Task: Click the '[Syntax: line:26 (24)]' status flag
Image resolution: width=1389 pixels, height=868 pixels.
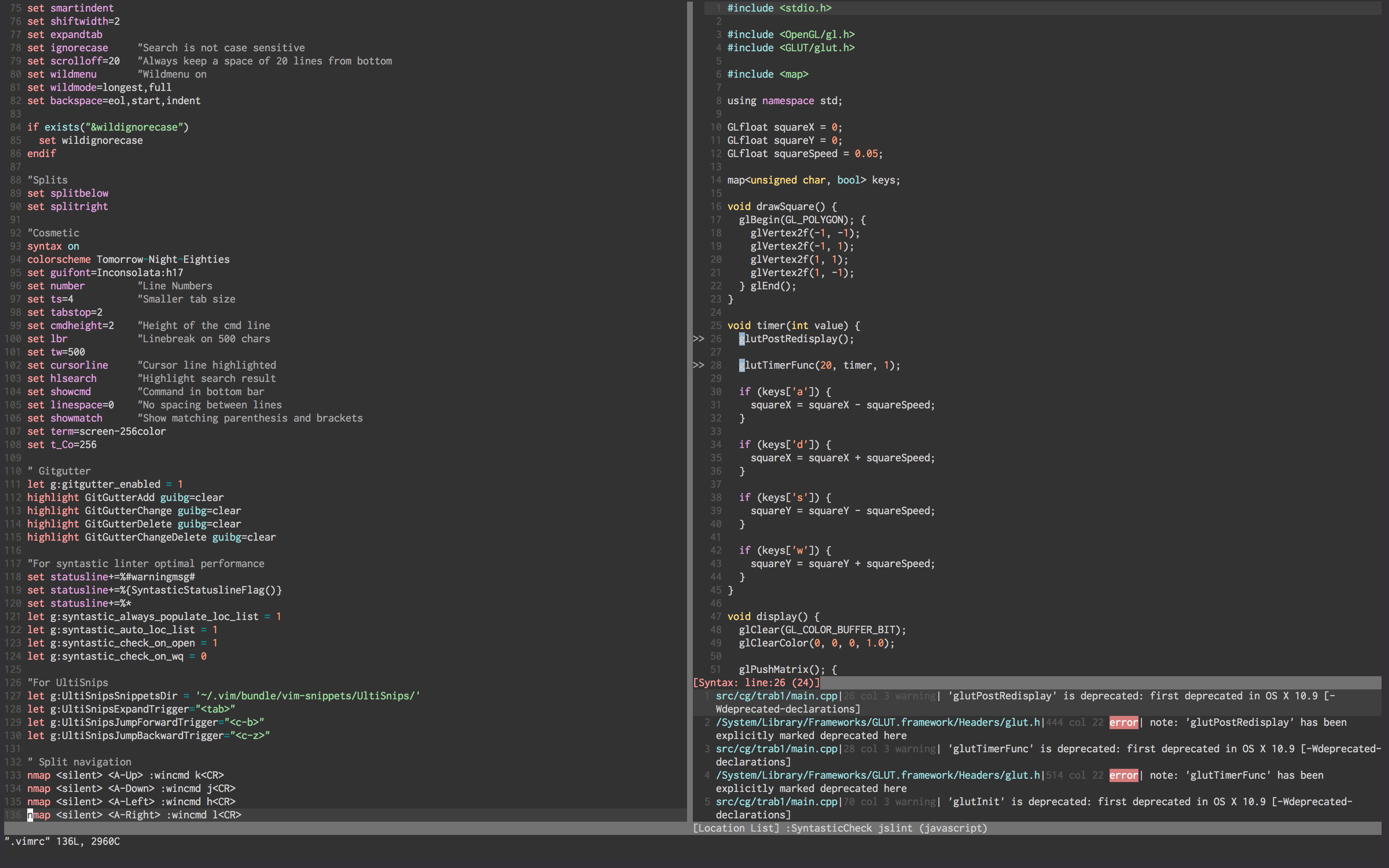Action: [757, 682]
